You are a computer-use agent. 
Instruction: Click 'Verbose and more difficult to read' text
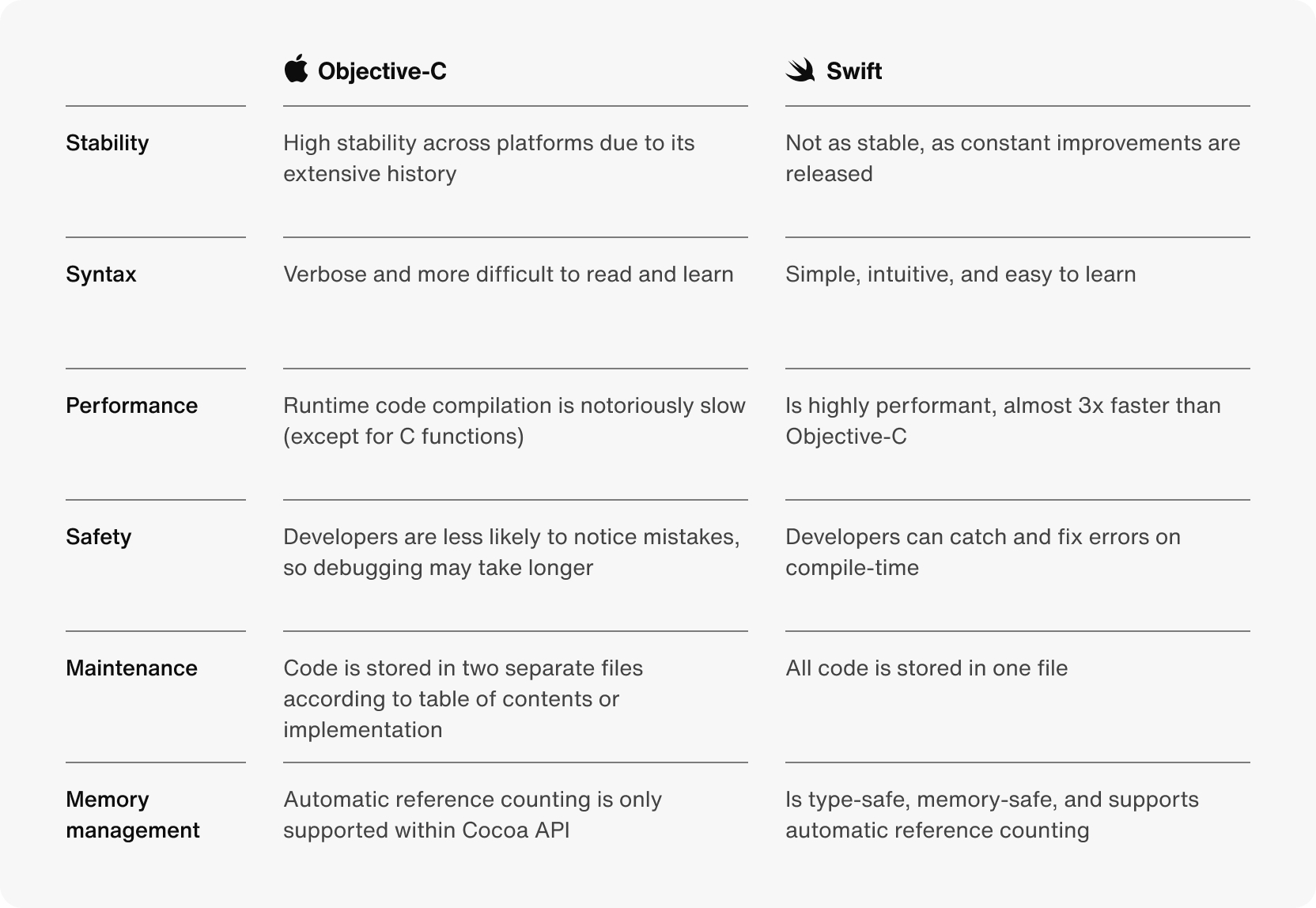point(509,274)
